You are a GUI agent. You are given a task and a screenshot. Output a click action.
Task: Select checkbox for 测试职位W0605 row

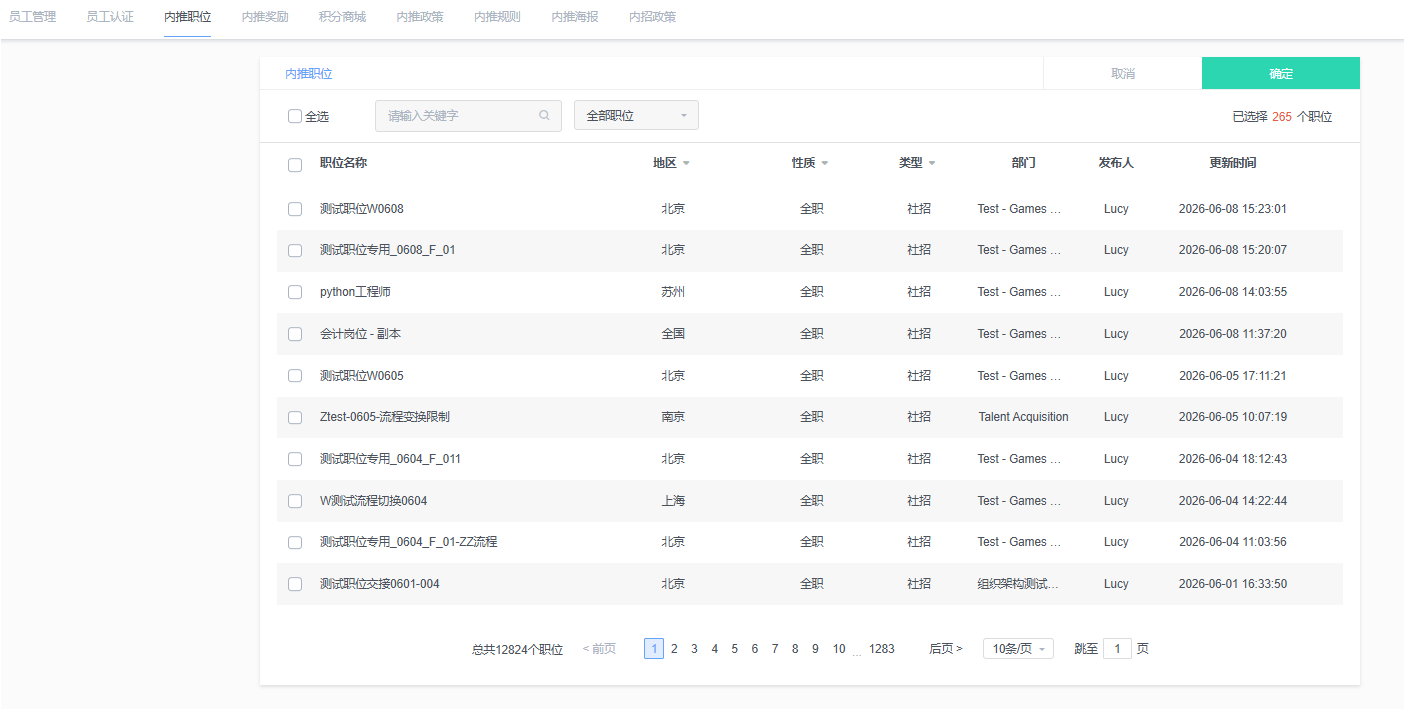295,376
